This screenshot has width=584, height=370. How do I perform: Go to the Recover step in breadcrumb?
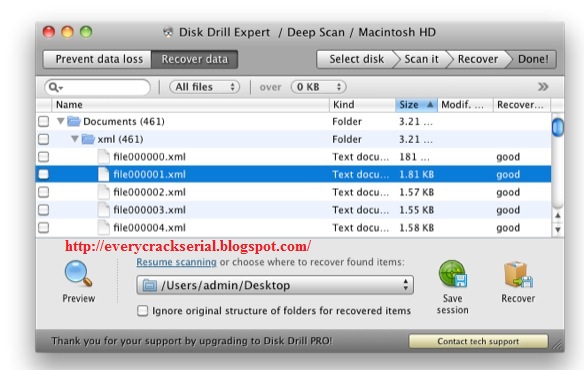pyautogui.click(x=477, y=59)
